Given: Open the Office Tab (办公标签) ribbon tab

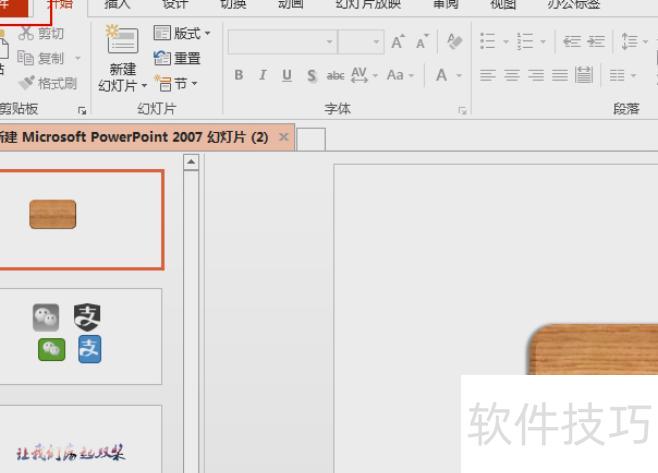Looking at the screenshot, I should point(574,5).
